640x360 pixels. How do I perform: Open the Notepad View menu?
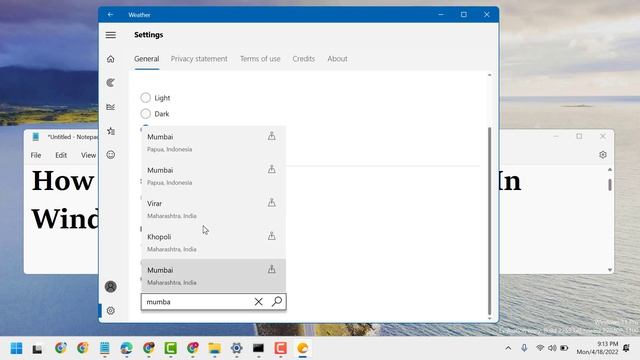[x=88, y=155]
